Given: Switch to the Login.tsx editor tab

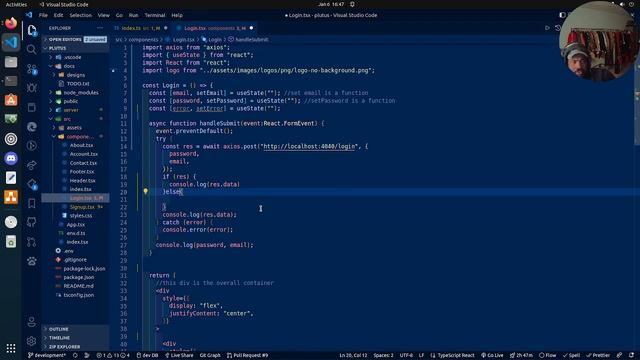Looking at the screenshot, I should pos(215,28).
